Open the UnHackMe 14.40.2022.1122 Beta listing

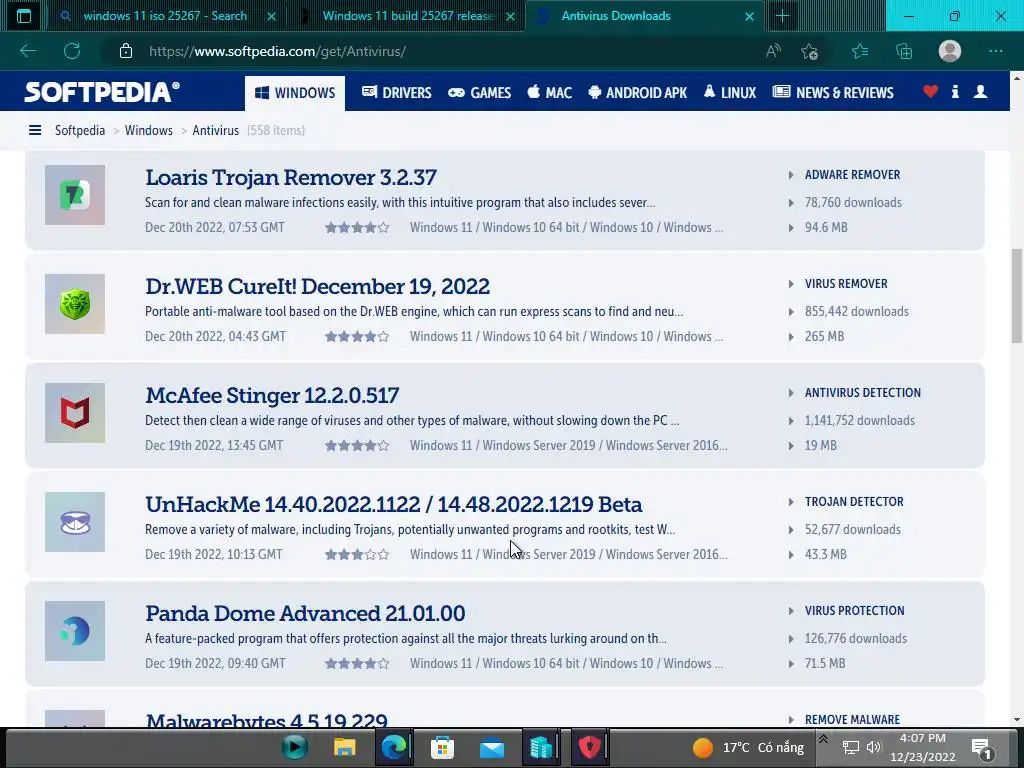pos(393,504)
